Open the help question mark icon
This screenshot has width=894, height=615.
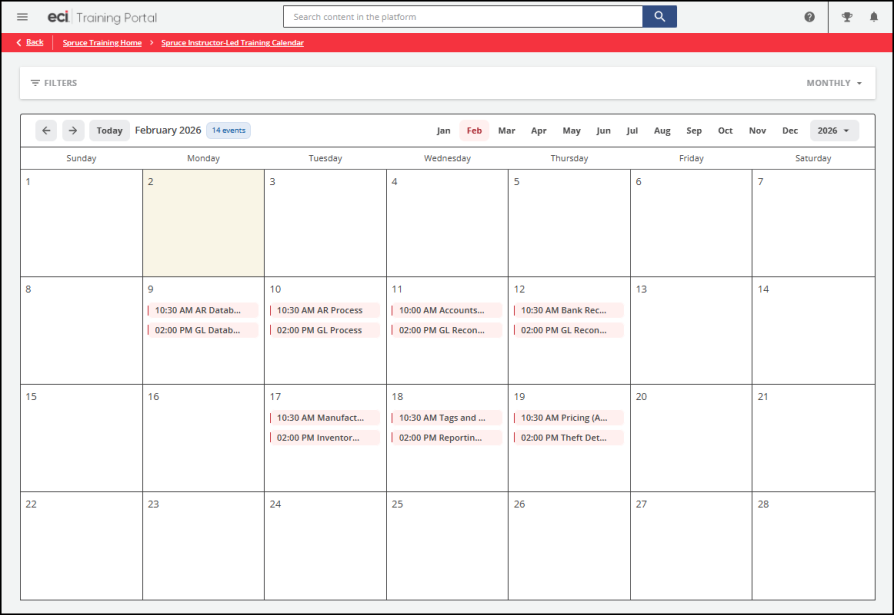point(809,17)
